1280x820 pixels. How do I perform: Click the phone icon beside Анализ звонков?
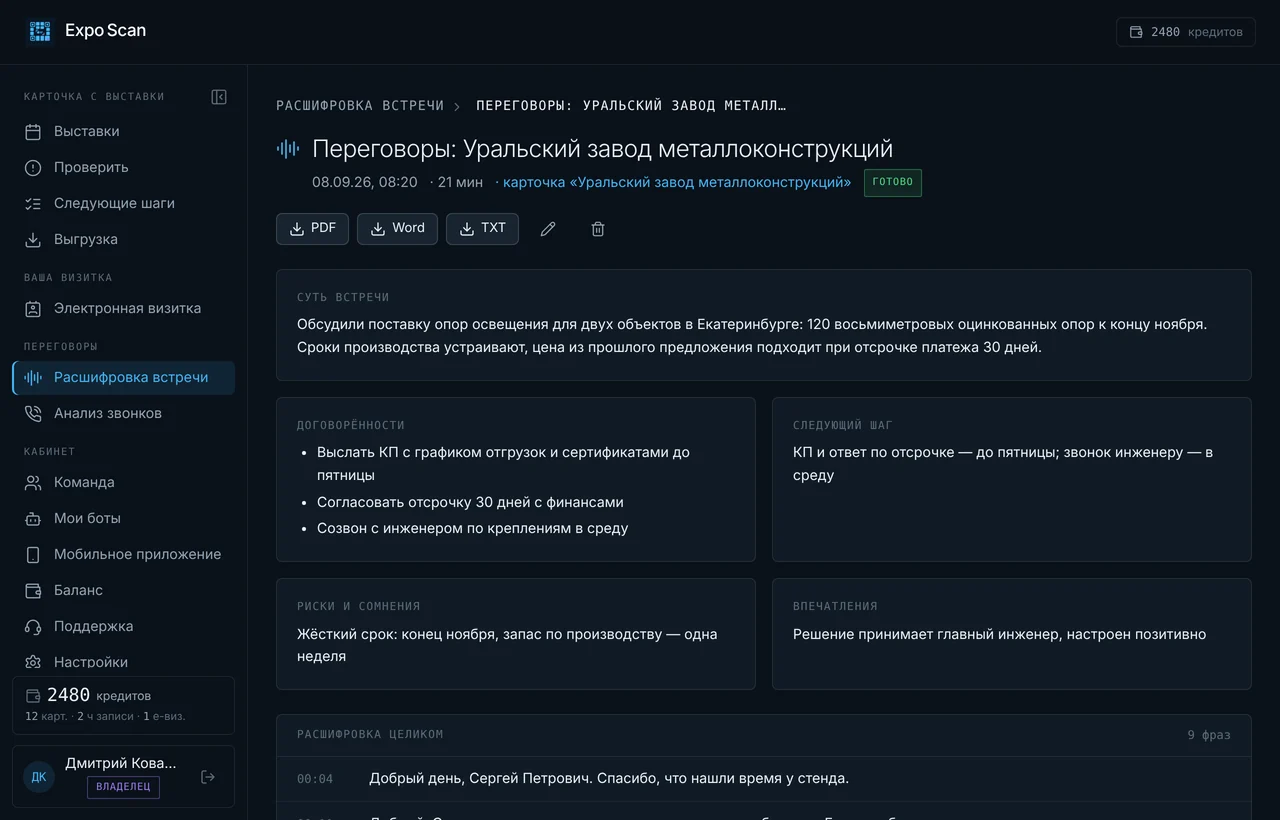click(33, 414)
